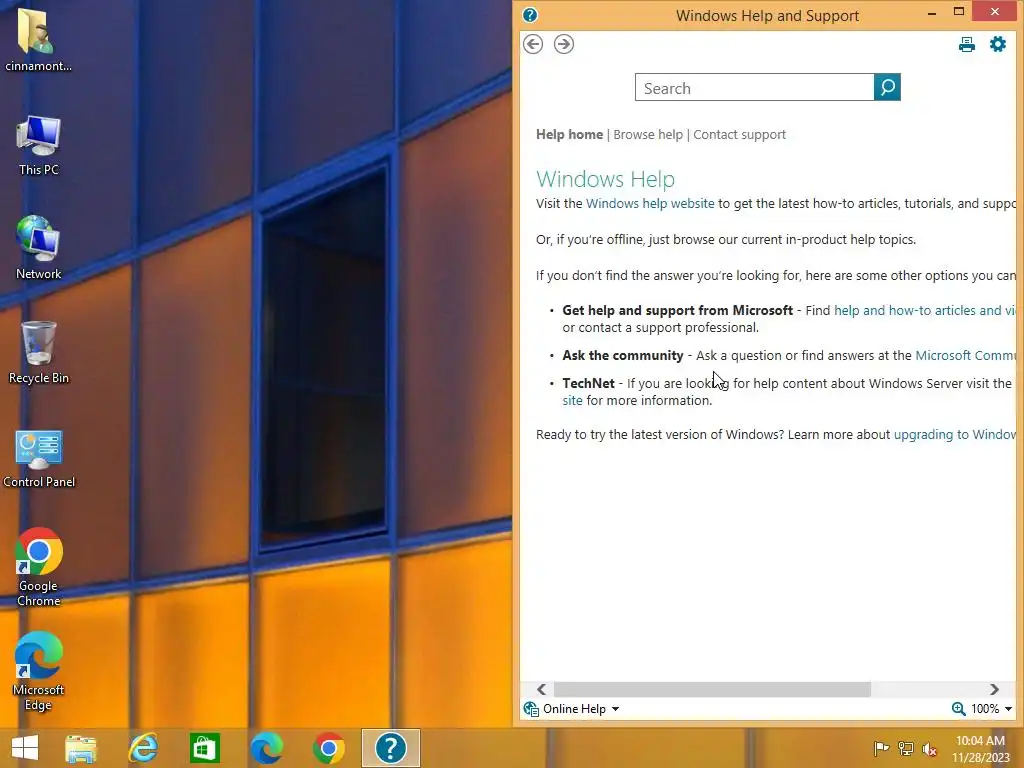
Task: Launch Google Chrome from taskbar
Action: coord(328,748)
